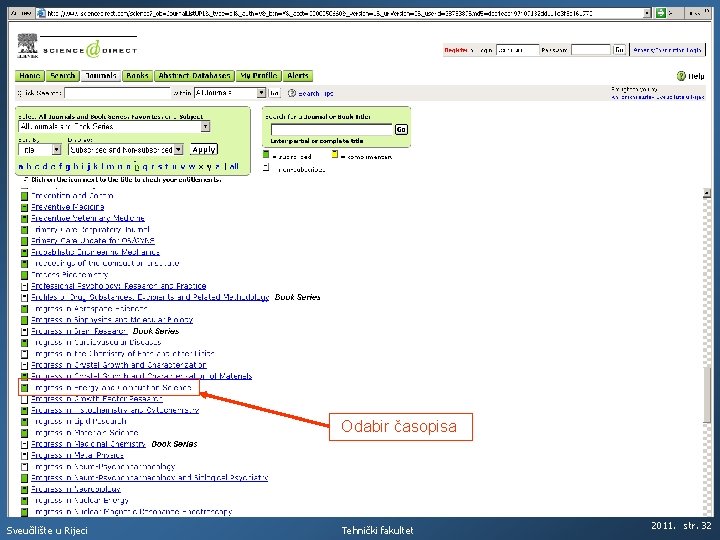
Task: Click the Search Tips link
Action: coord(315,94)
